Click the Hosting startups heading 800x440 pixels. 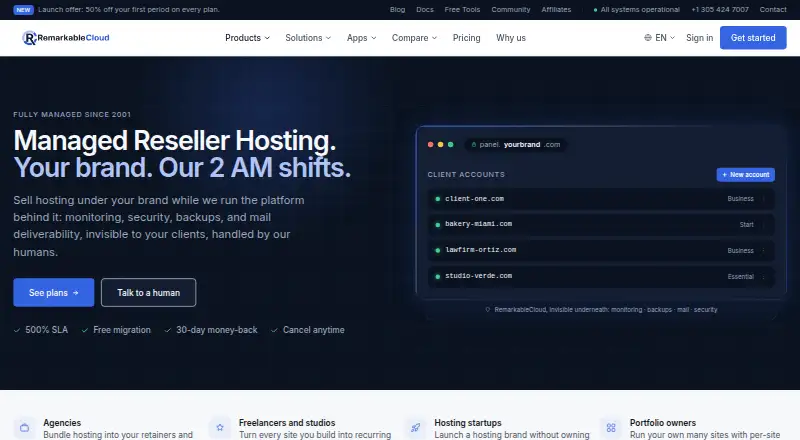468,423
